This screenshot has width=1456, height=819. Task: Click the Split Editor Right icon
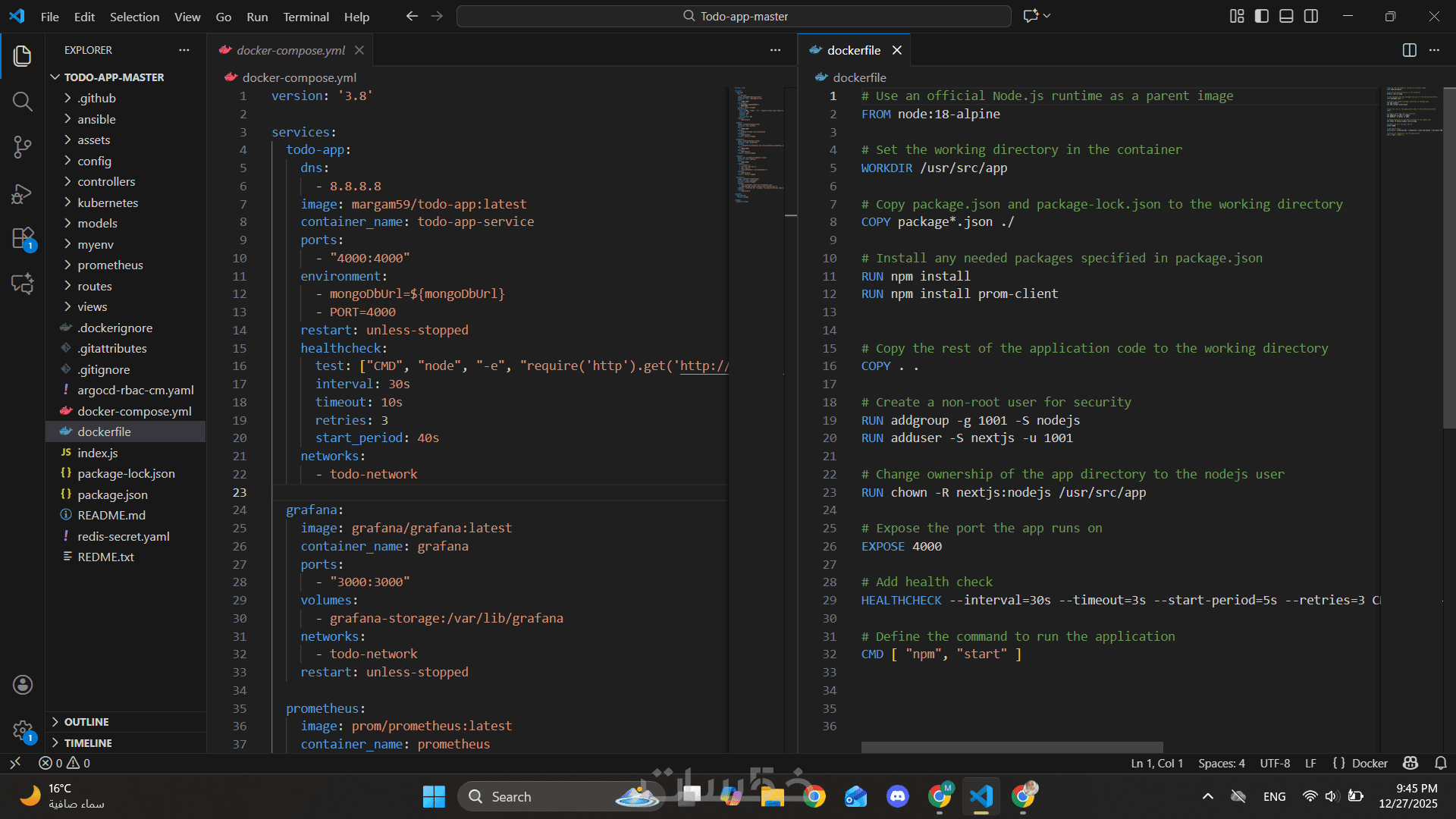tap(1409, 50)
